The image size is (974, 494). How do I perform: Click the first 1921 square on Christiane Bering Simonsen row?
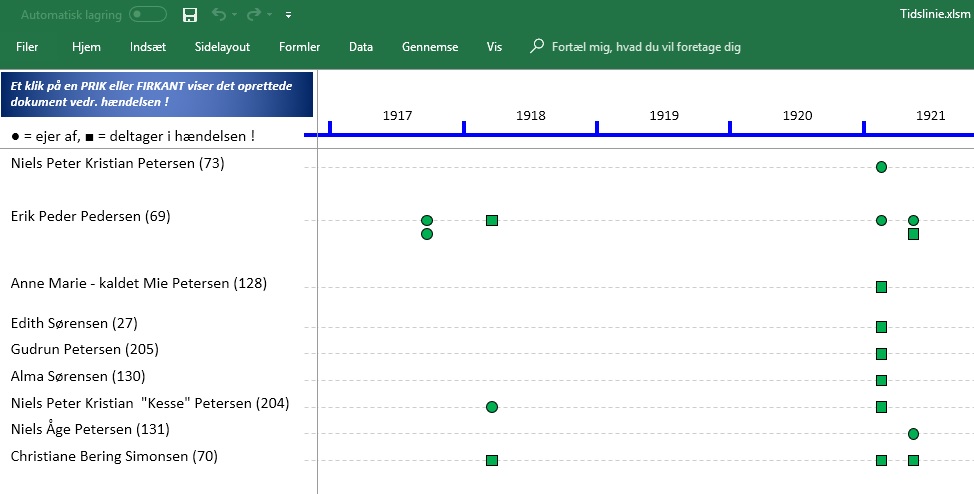pyautogui.click(x=881, y=460)
